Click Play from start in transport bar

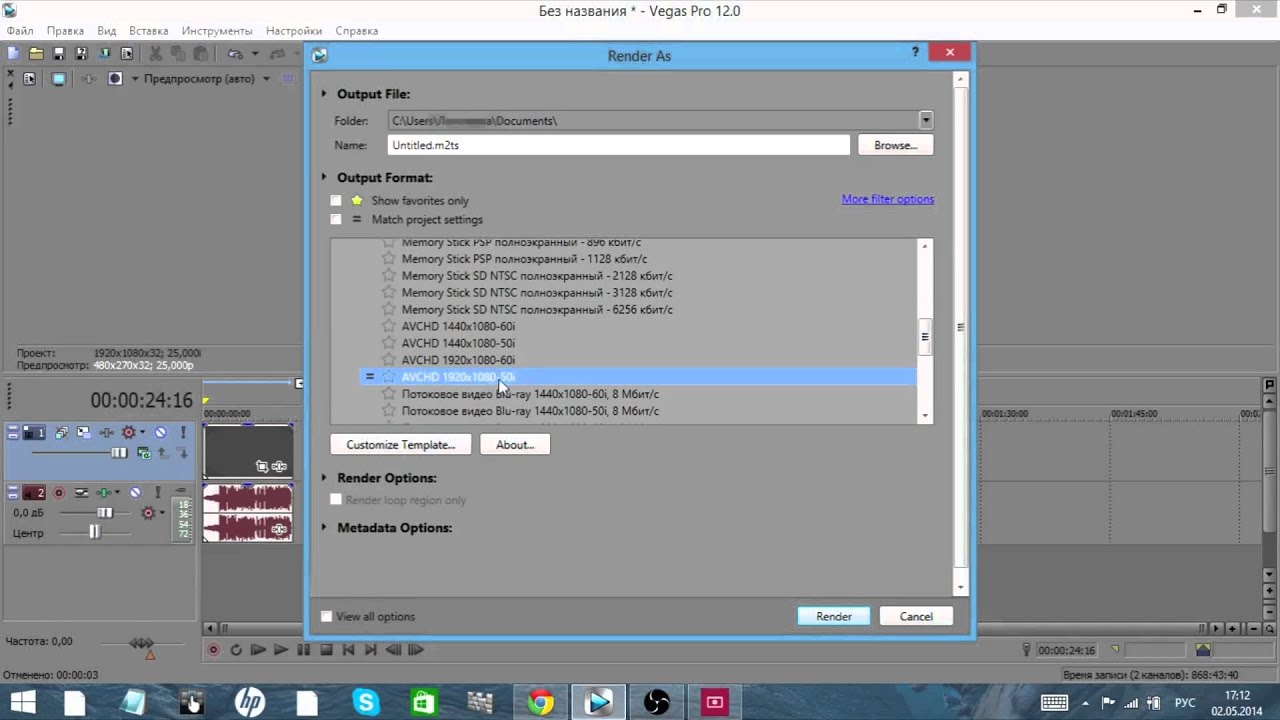(258, 650)
